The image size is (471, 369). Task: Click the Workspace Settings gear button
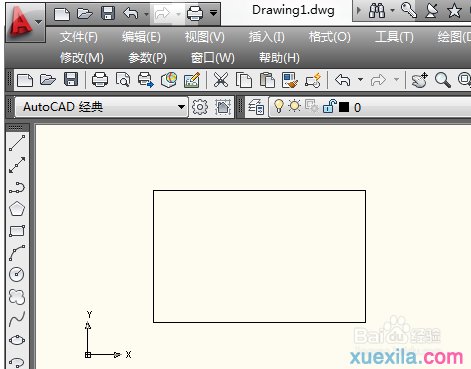click(200, 107)
